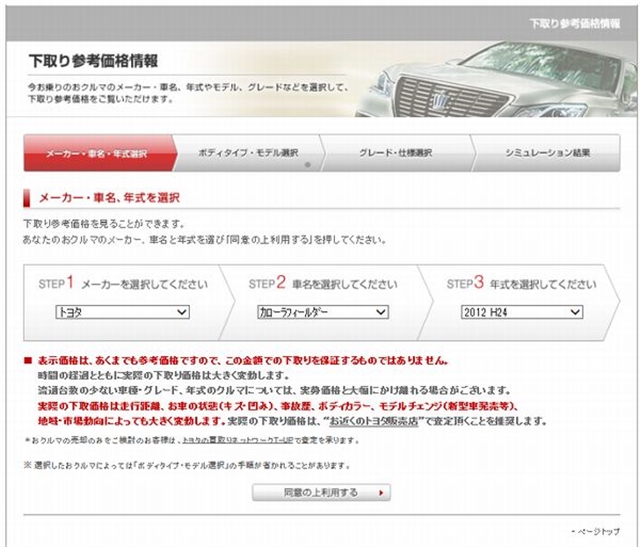Screen dimensions: 640x547
Task: Jump to ページトップ link at bottom
Action: (x=598, y=531)
